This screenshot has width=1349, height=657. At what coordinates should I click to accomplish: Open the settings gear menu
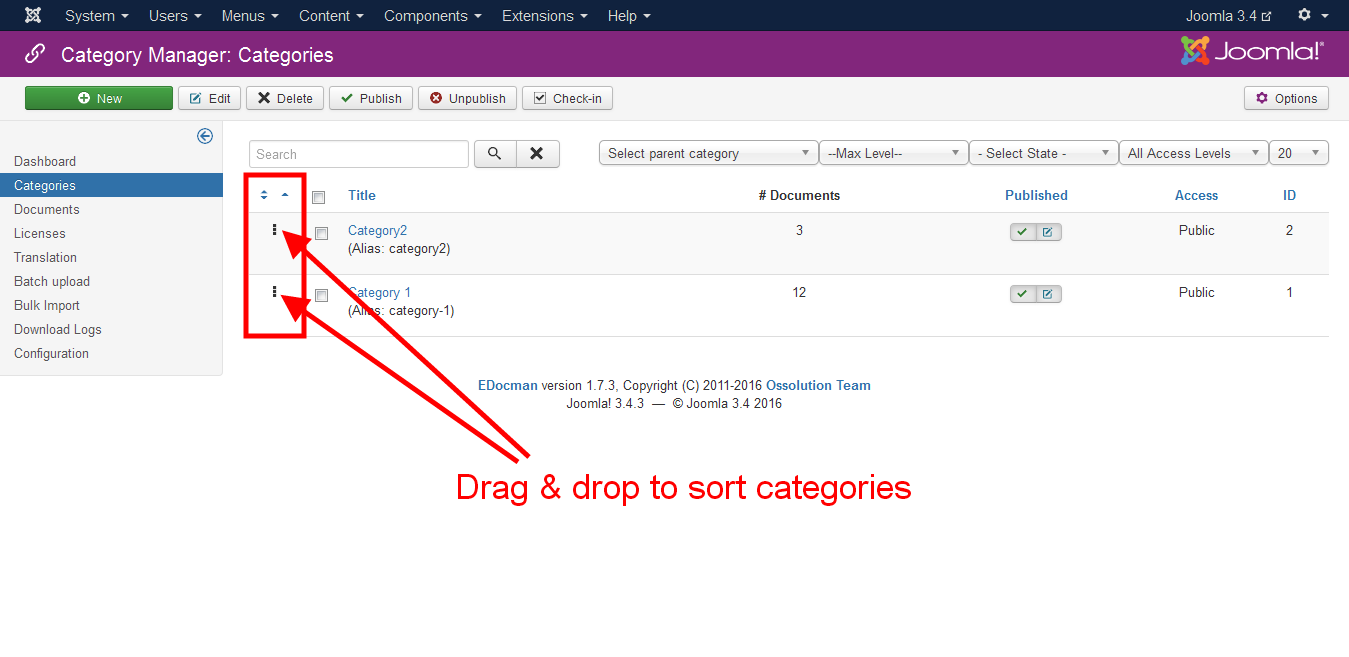coord(1311,15)
